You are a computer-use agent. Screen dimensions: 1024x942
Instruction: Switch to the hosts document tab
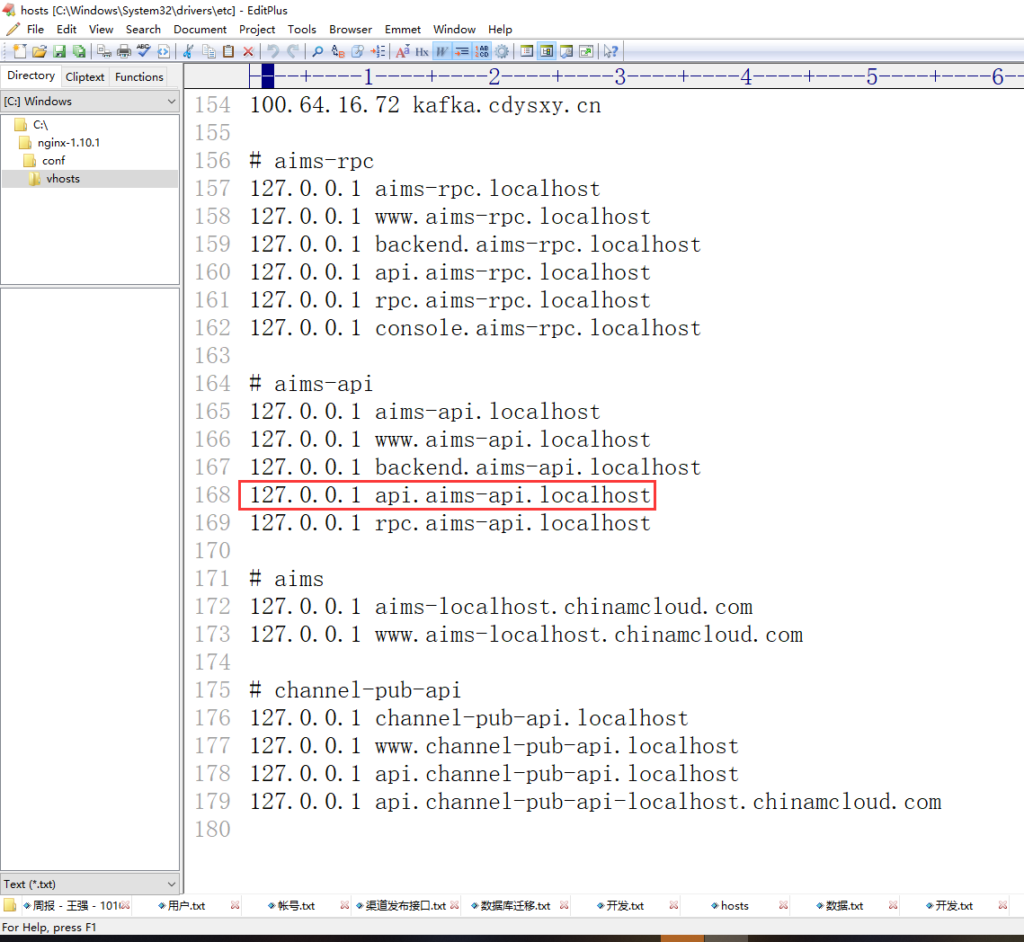pyautogui.click(x=733, y=905)
